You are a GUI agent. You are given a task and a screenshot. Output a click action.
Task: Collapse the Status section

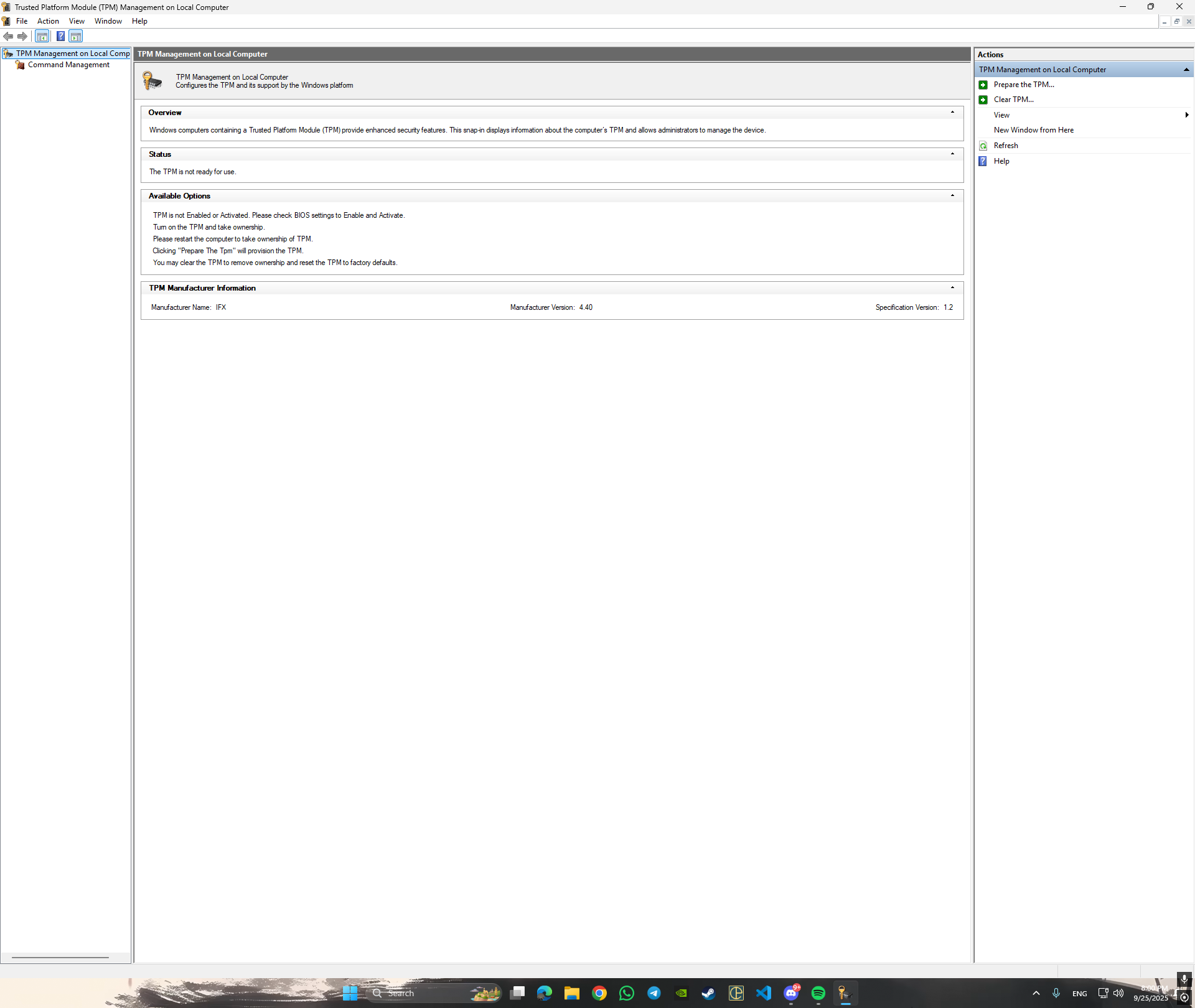(x=952, y=154)
